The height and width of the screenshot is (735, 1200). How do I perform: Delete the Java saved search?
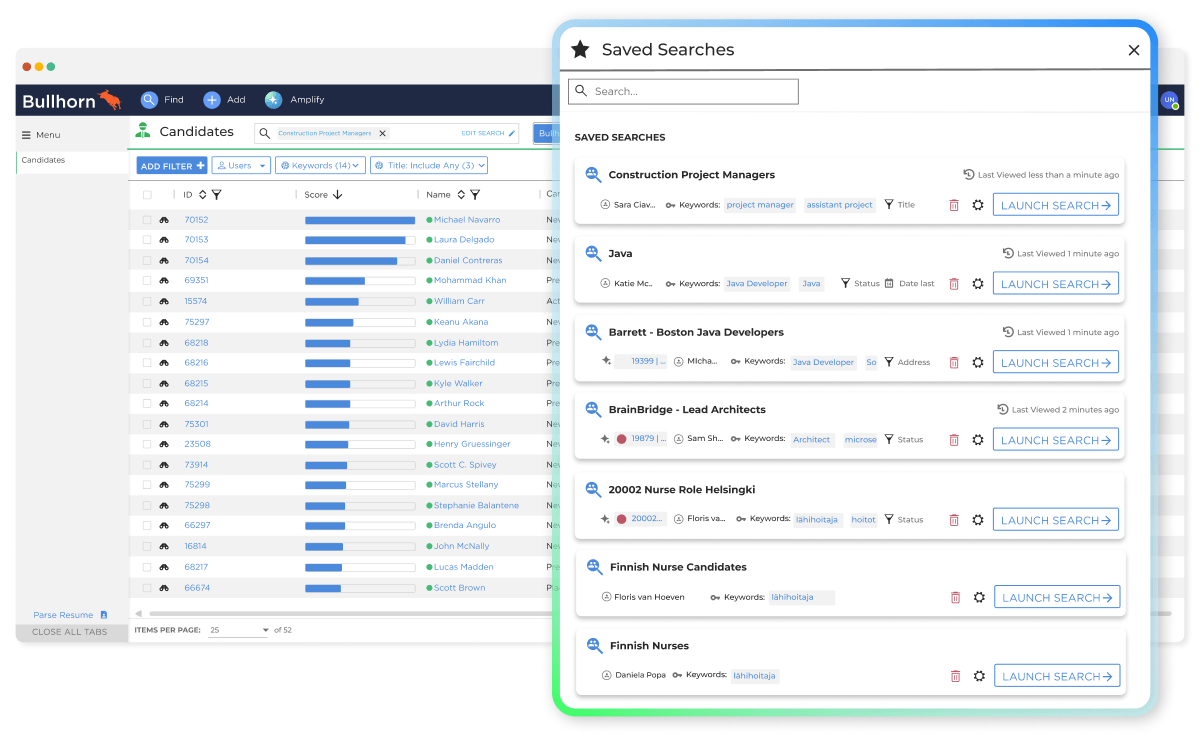954,284
